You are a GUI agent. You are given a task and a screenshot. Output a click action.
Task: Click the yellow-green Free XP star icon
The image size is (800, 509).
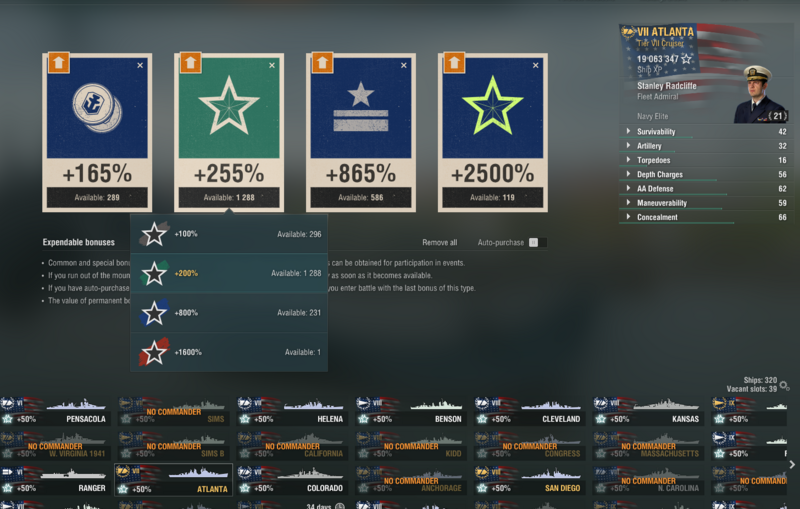coord(492,106)
